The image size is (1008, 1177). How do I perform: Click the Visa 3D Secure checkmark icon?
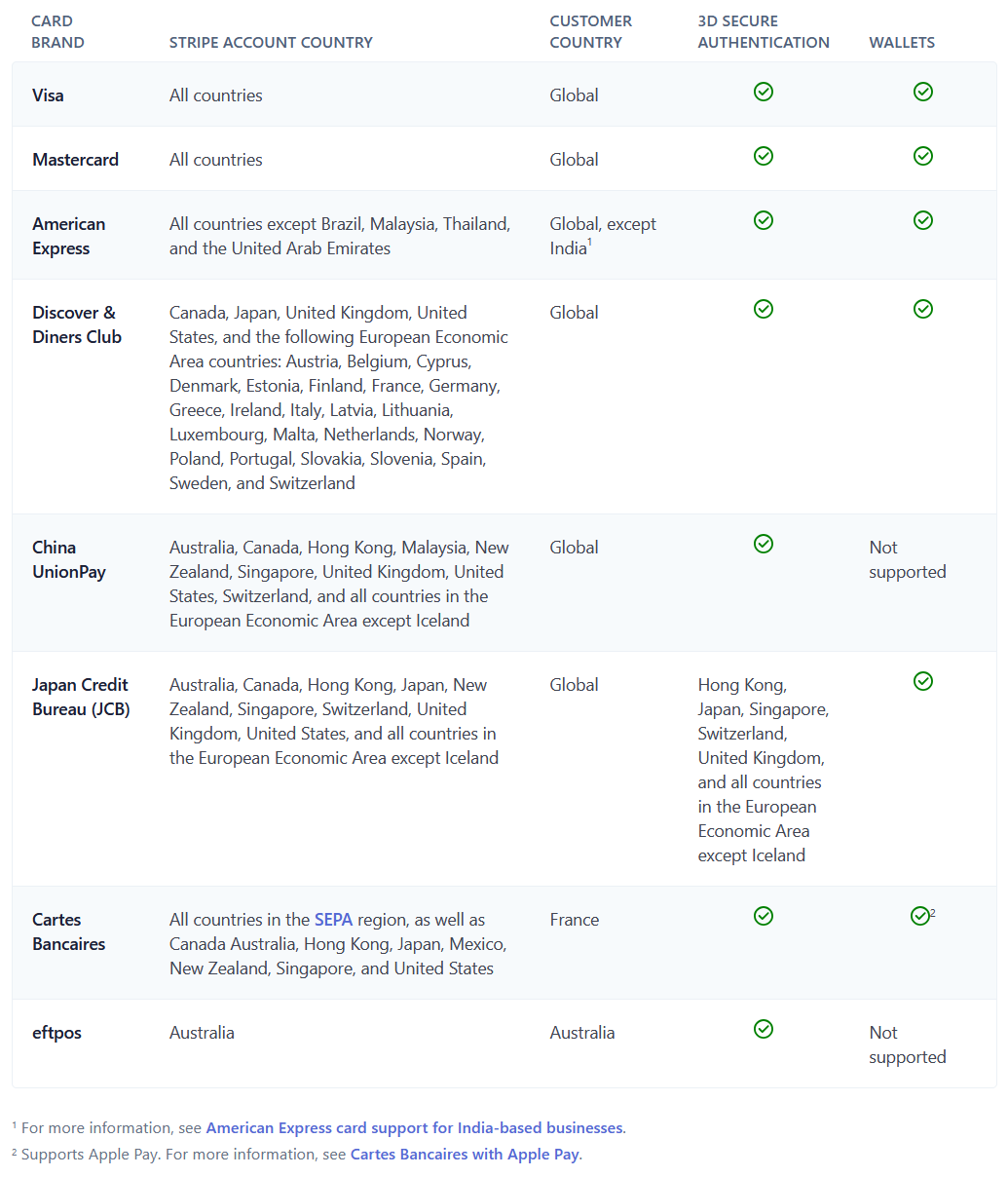point(764,92)
